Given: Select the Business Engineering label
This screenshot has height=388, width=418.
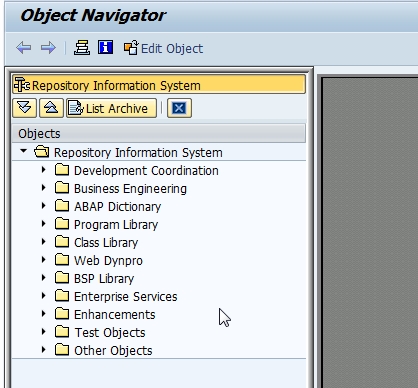Looking at the screenshot, I should pos(130,189).
